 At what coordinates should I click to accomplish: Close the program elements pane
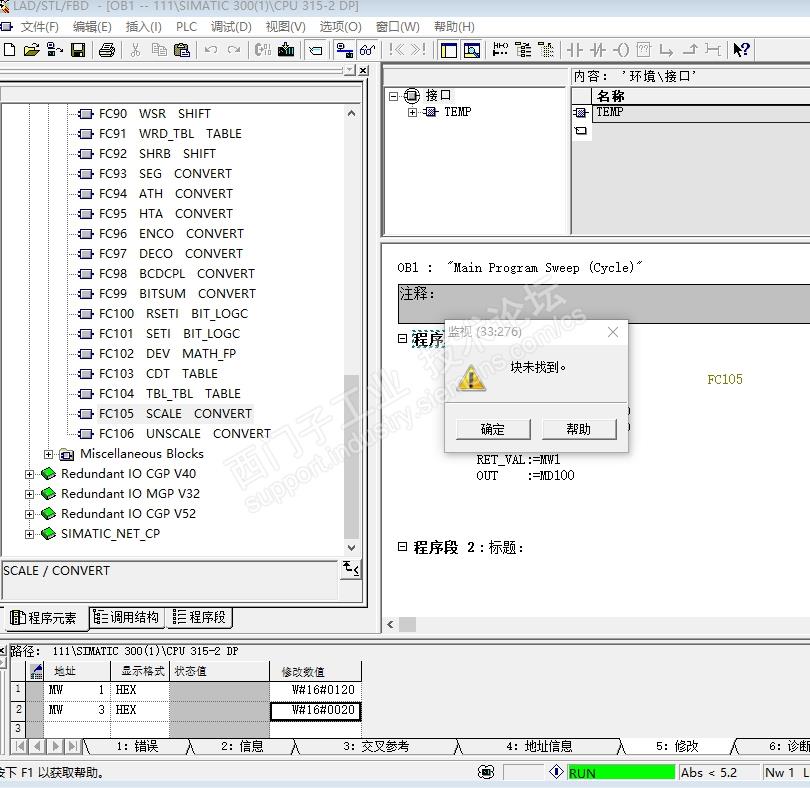(364, 71)
